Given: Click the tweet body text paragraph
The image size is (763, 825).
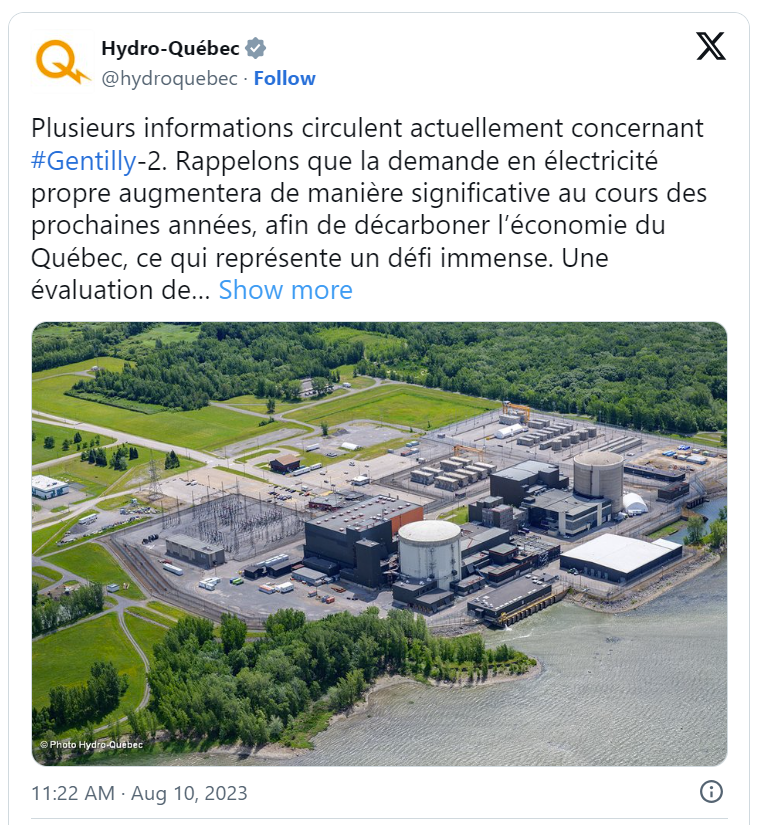Looking at the screenshot, I should [368, 209].
